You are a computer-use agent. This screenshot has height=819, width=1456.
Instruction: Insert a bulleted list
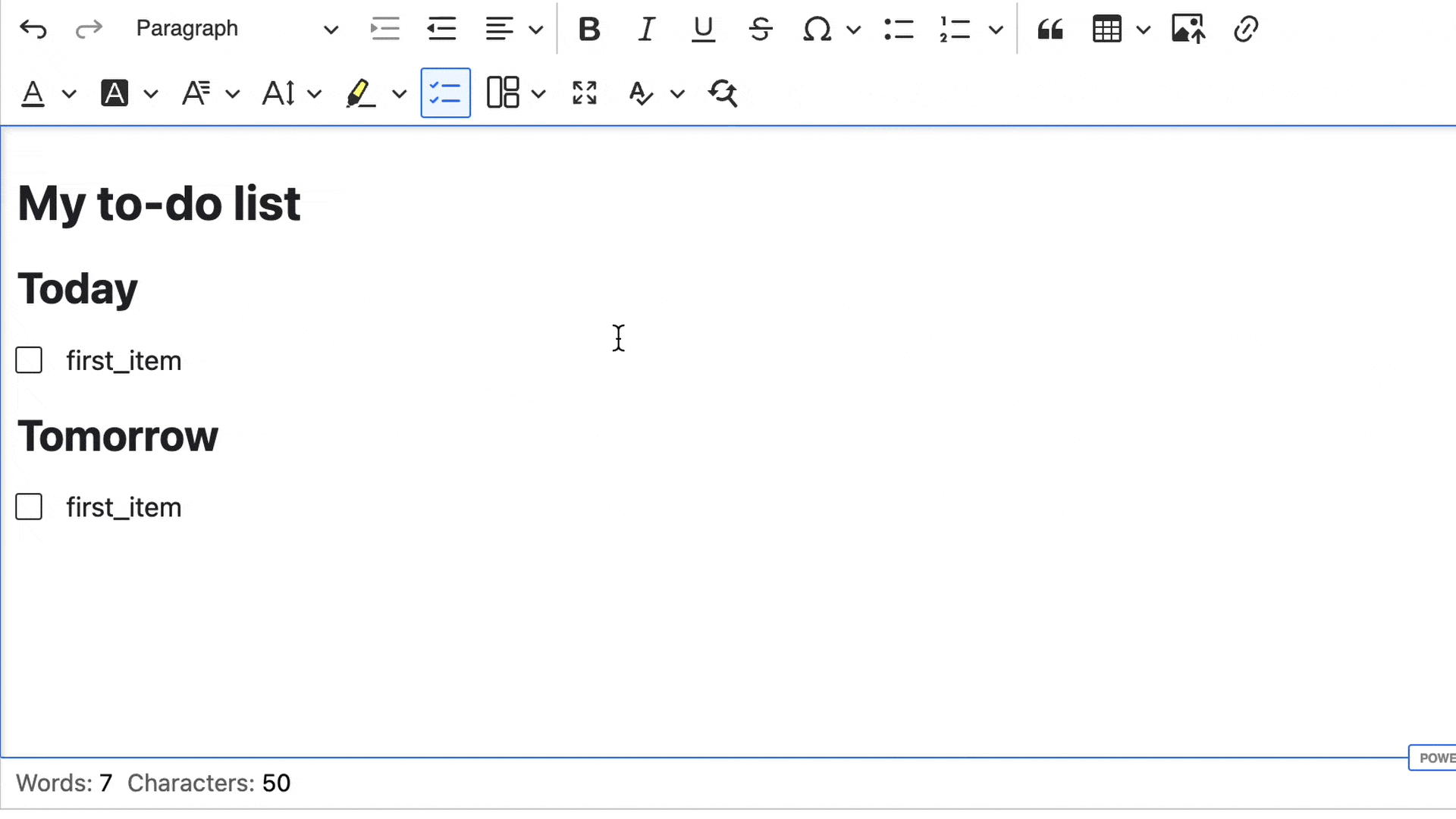[899, 30]
